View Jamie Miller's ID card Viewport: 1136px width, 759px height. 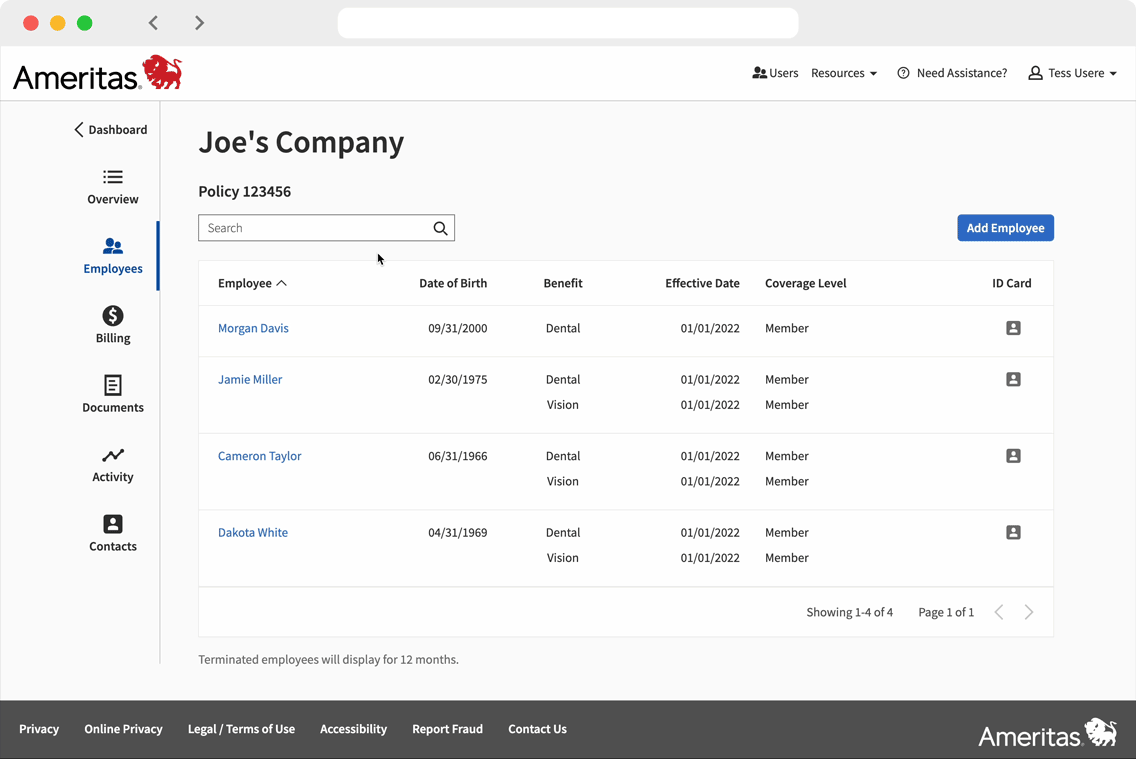tap(1013, 379)
